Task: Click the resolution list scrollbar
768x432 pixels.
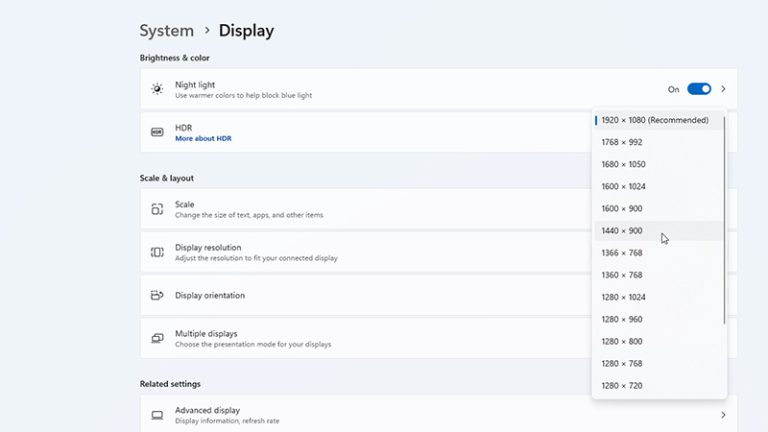Action: pyautogui.click(x=724, y=219)
